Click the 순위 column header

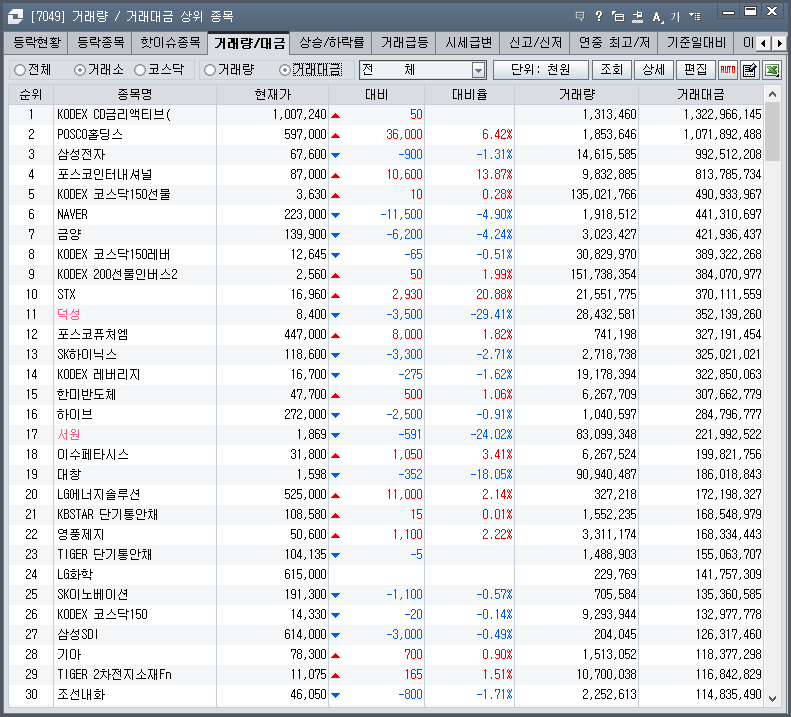point(31,94)
